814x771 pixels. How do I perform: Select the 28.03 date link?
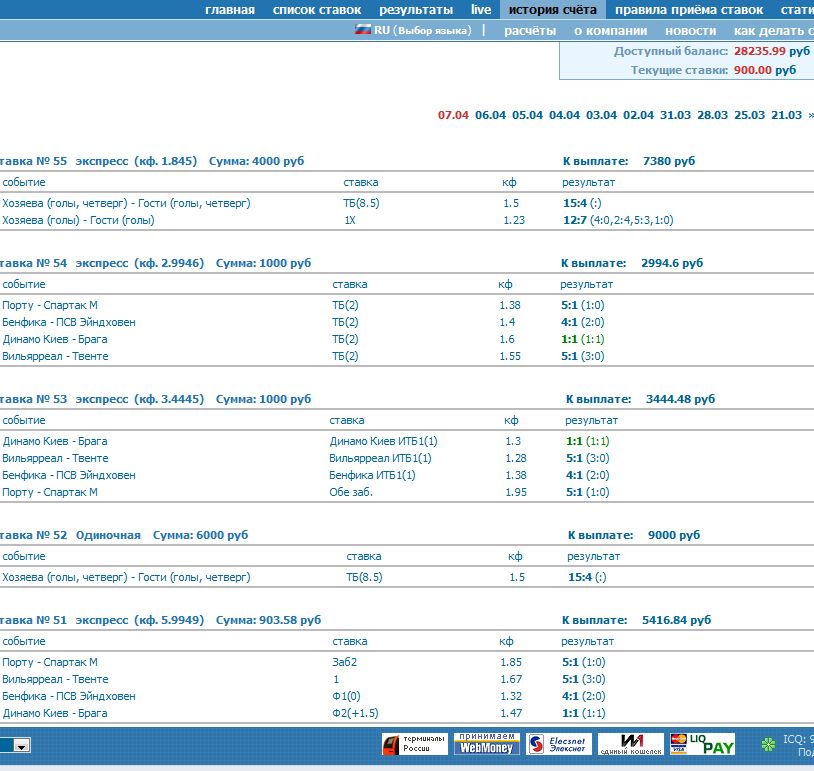pyautogui.click(x=712, y=115)
